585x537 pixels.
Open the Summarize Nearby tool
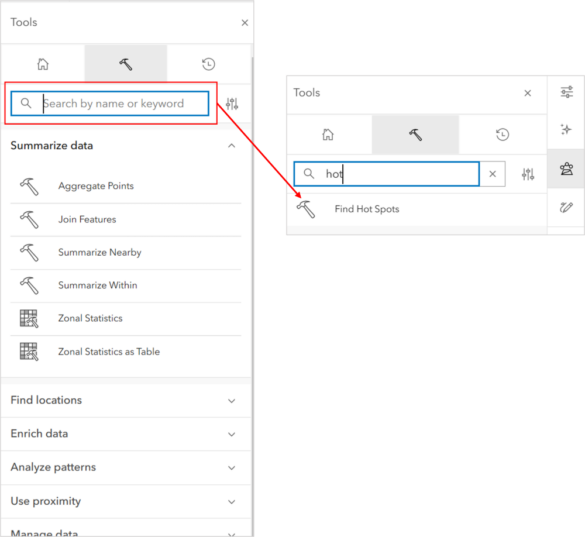coord(100,252)
